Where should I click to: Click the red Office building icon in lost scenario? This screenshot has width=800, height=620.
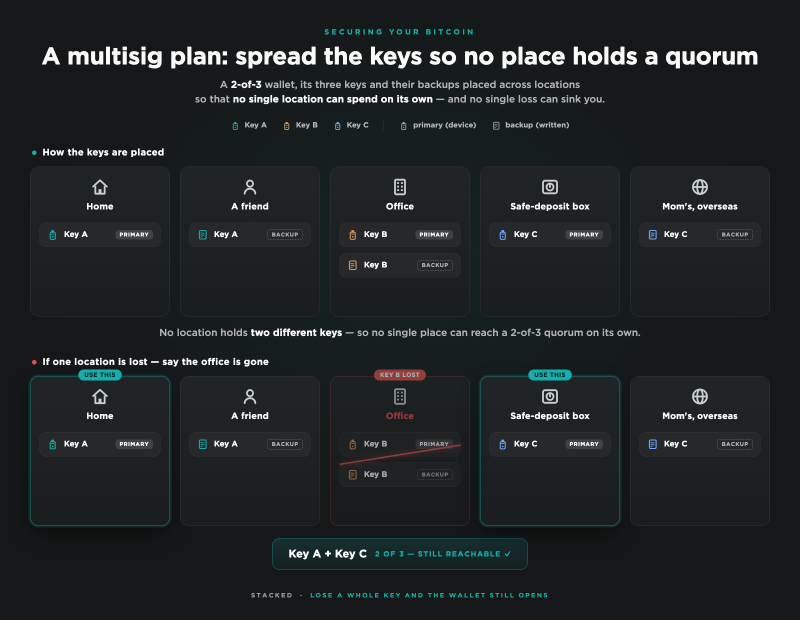(399, 396)
